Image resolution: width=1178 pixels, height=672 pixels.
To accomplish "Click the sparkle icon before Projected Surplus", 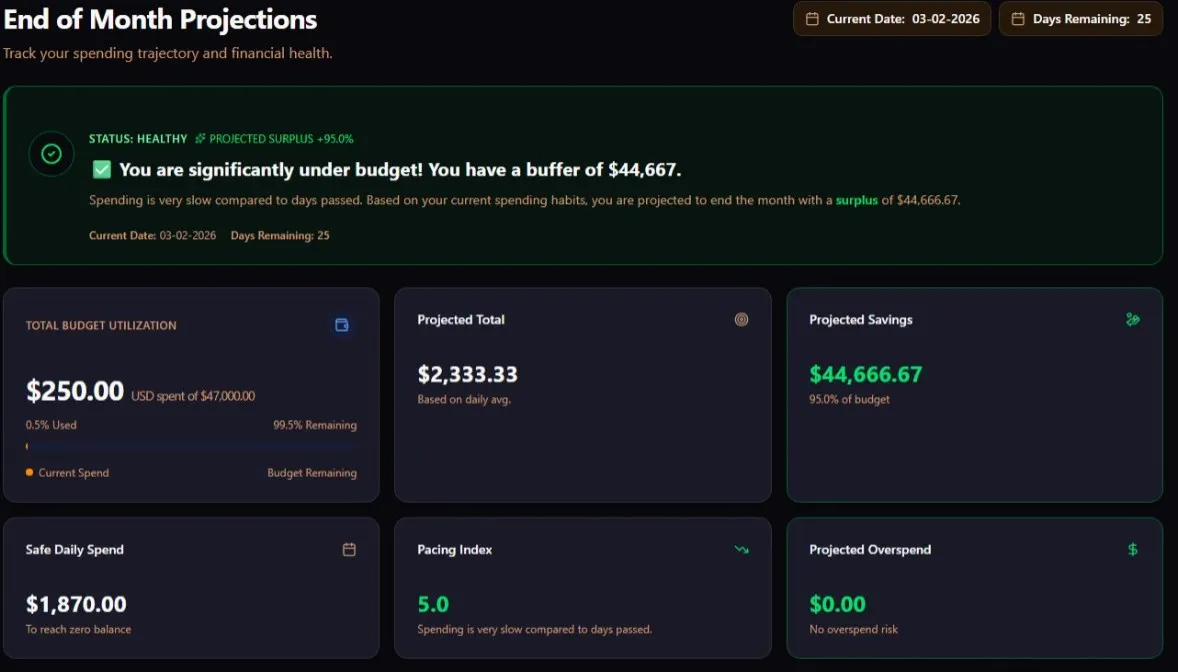I will tap(200, 138).
